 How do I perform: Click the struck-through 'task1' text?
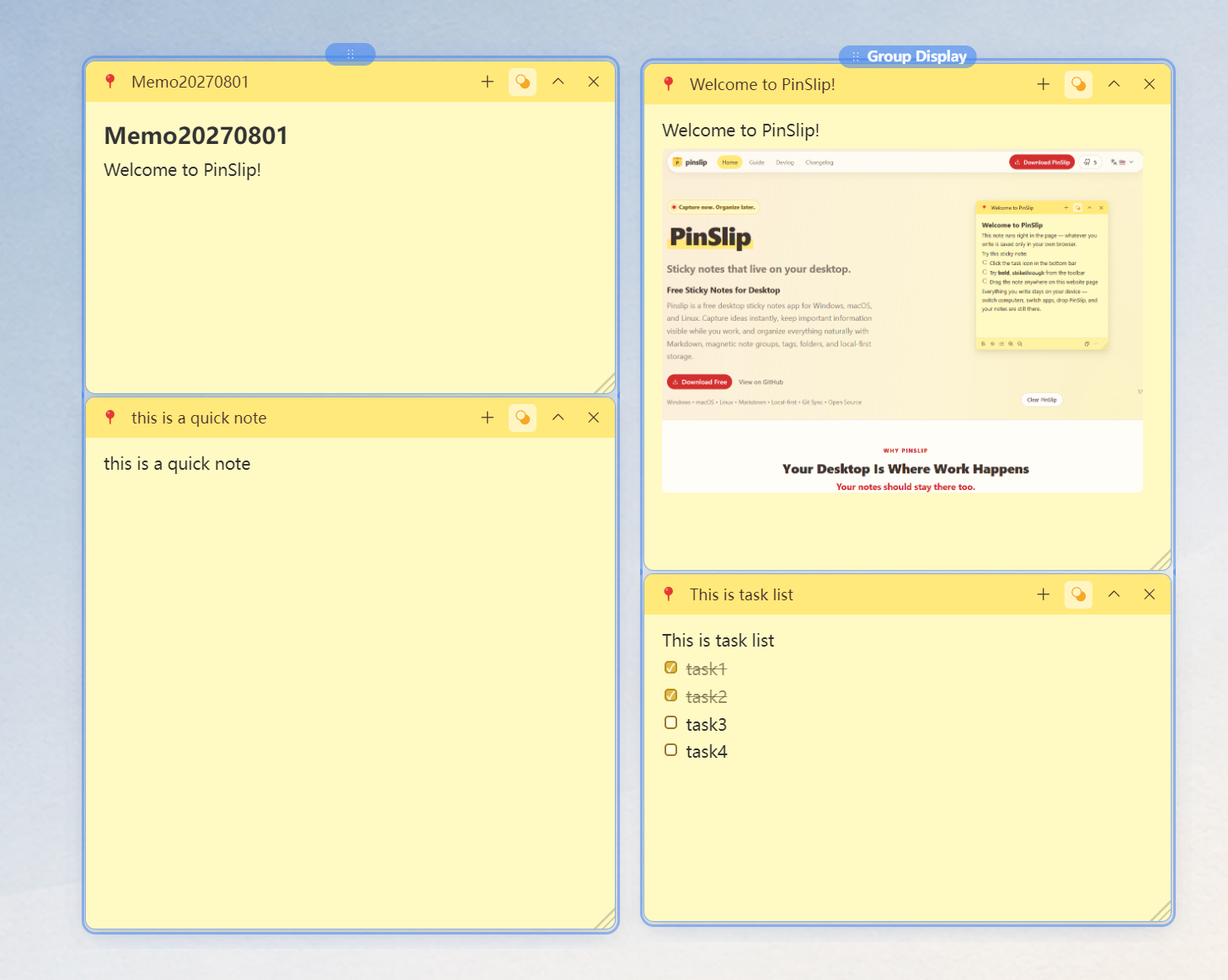[x=706, y=669]
